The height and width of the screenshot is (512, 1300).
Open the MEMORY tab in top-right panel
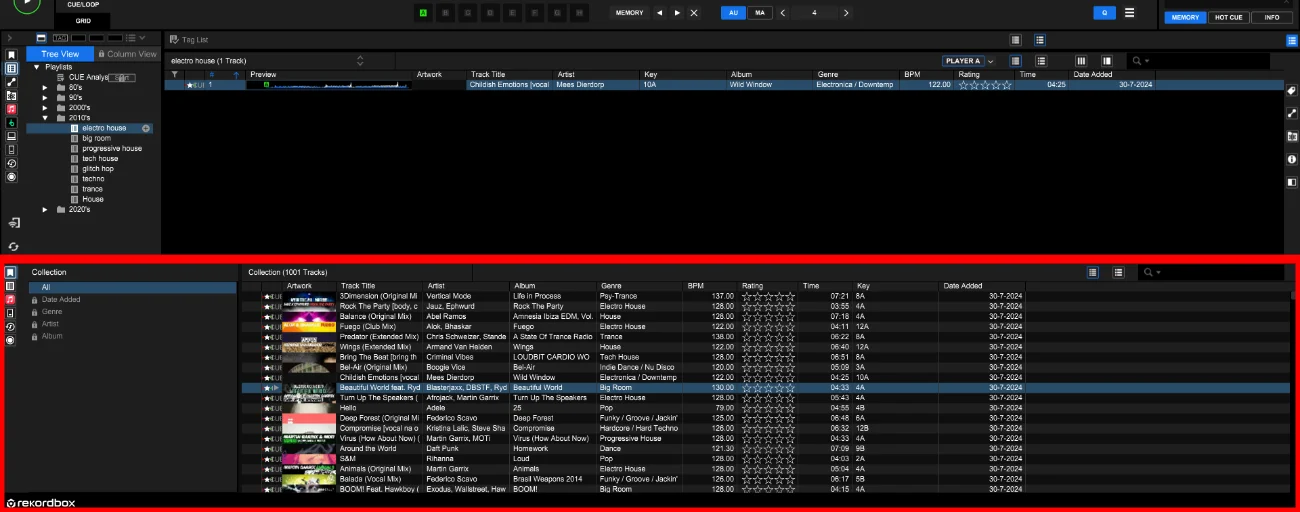pos(1185,17)
